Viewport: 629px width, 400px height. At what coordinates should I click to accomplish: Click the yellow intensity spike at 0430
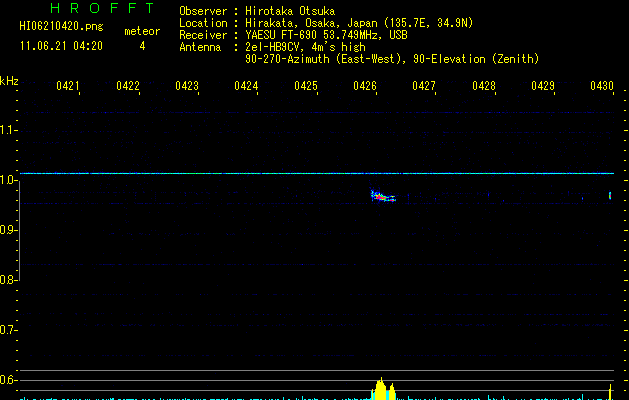pyautogui.click(x=610, y=392)
